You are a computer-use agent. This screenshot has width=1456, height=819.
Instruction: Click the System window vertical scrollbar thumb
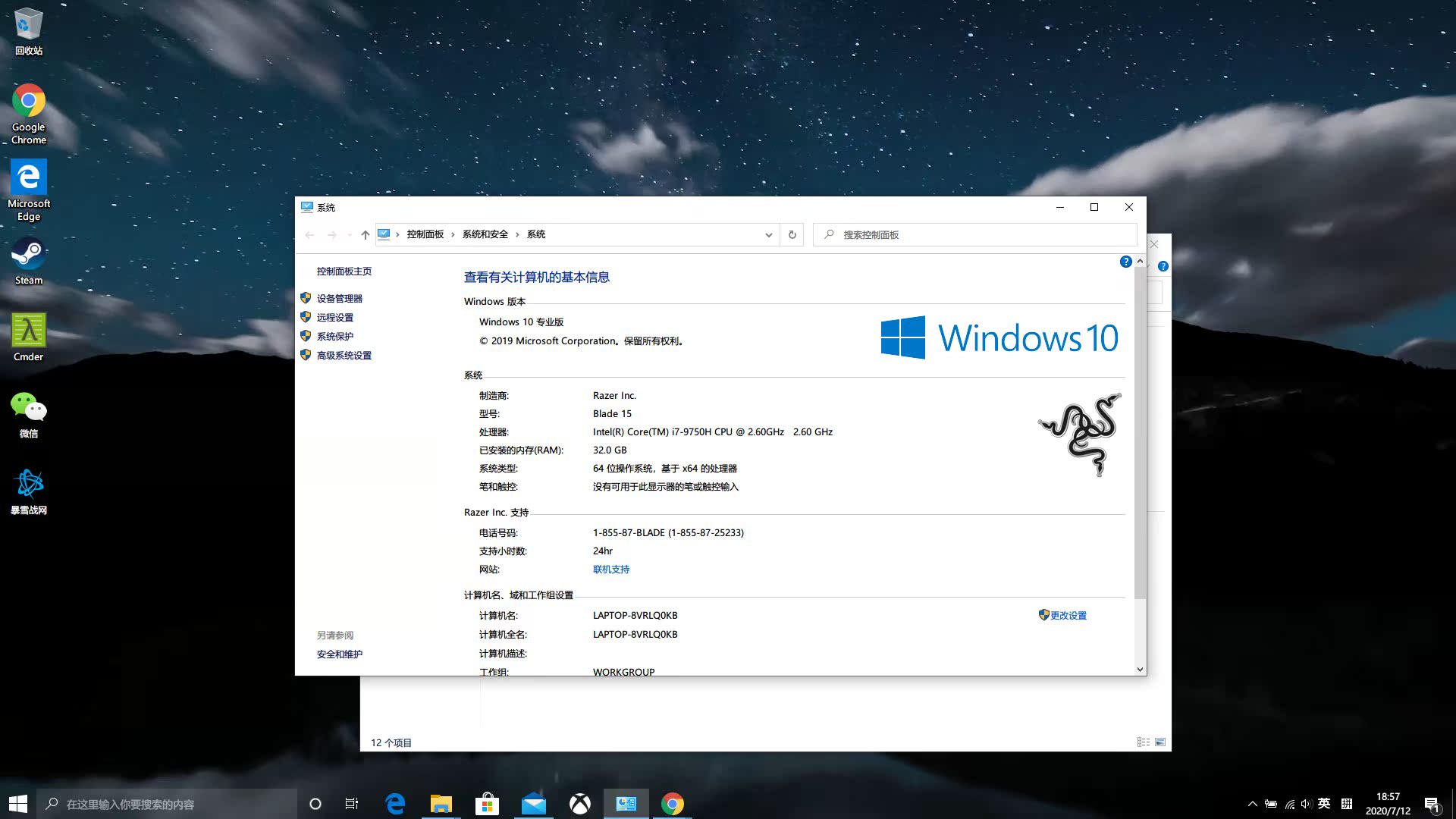coord(1140,433)
